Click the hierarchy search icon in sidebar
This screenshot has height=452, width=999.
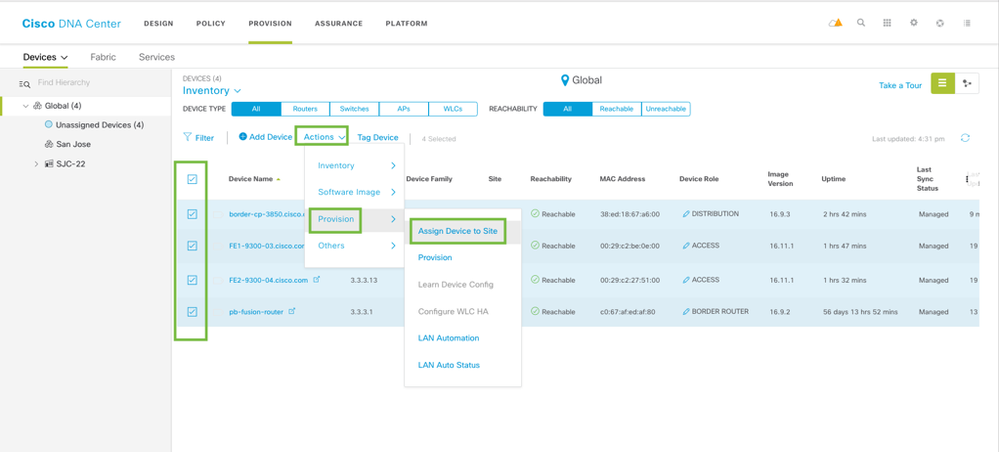(x=24, y=84)
